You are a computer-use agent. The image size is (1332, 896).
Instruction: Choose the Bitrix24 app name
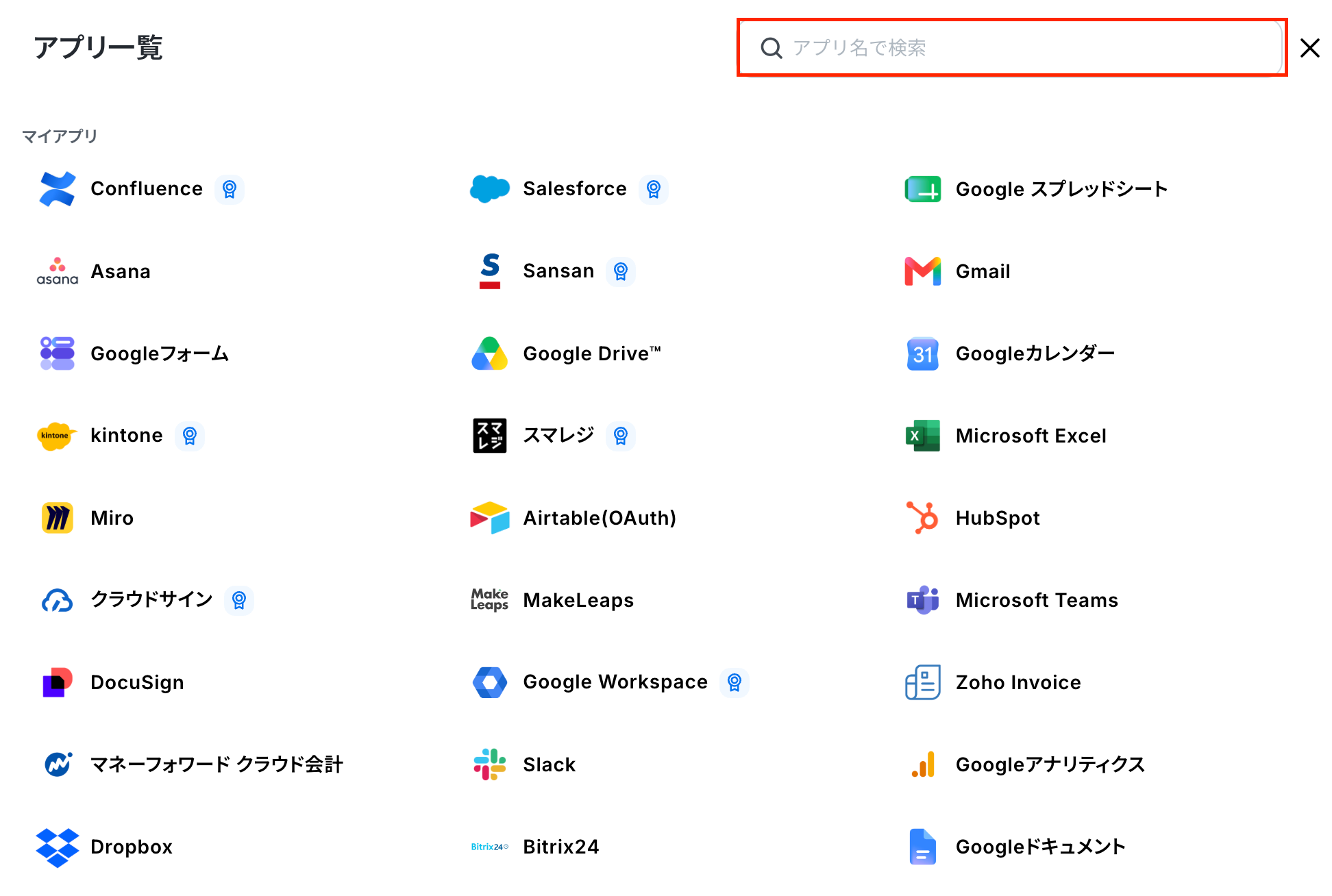click(561, 847)
